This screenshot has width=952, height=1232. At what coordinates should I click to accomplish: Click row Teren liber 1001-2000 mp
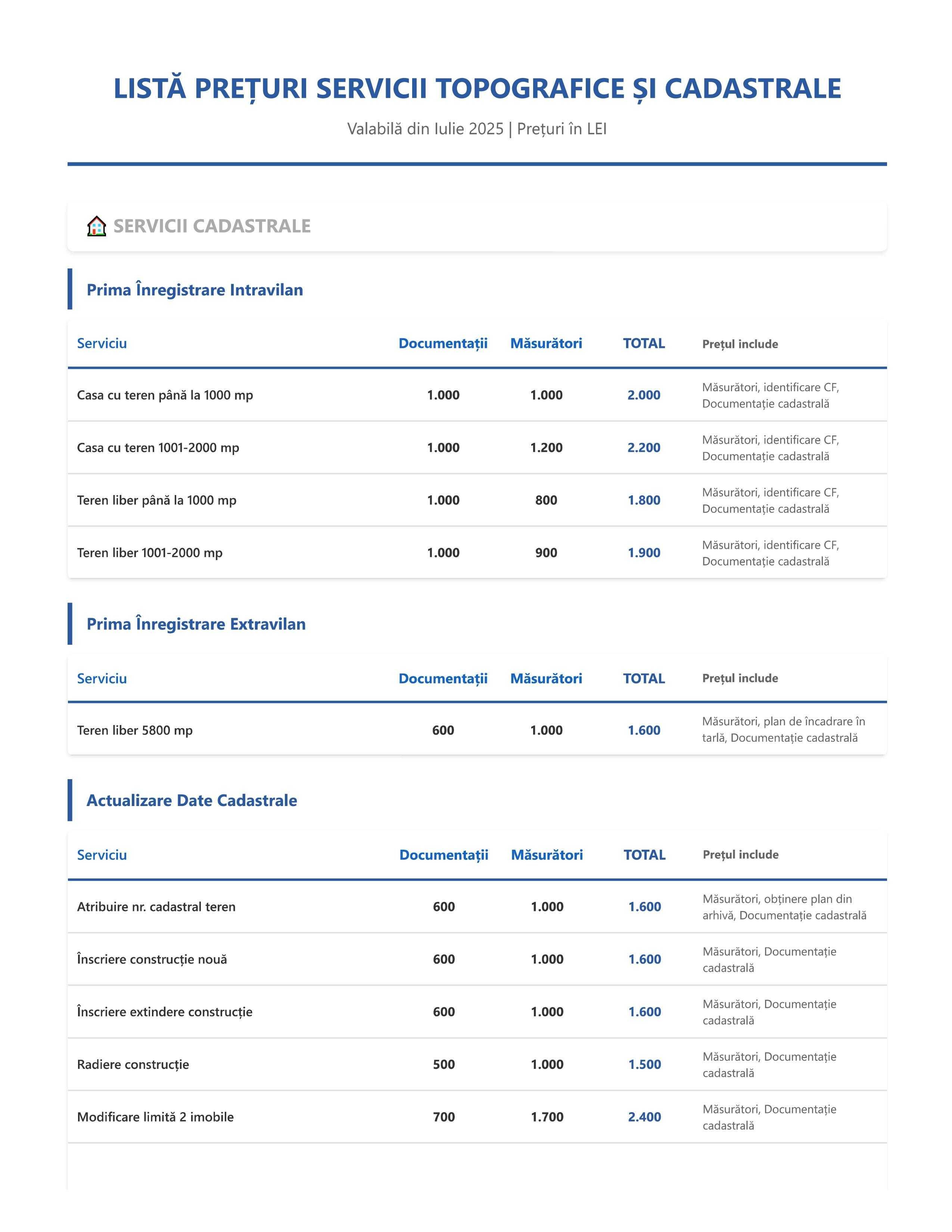(477, 552)
